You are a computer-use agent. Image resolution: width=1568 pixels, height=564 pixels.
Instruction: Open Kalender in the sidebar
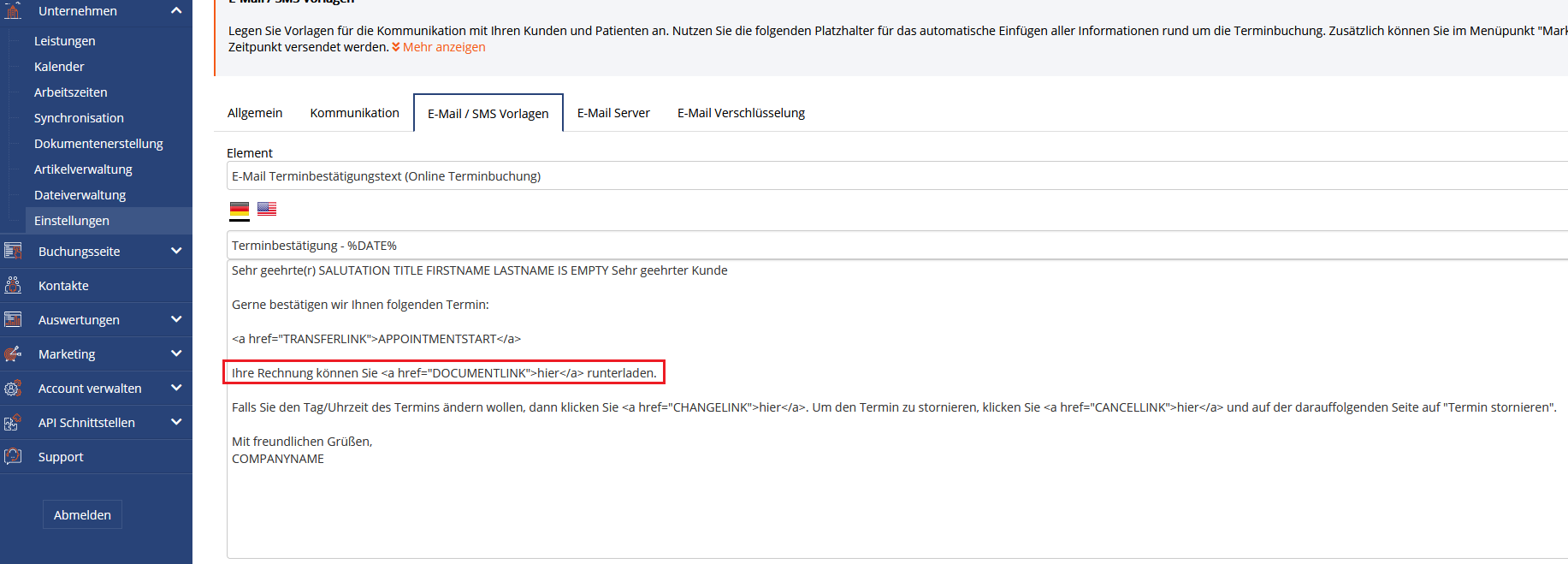click(59, 67)
